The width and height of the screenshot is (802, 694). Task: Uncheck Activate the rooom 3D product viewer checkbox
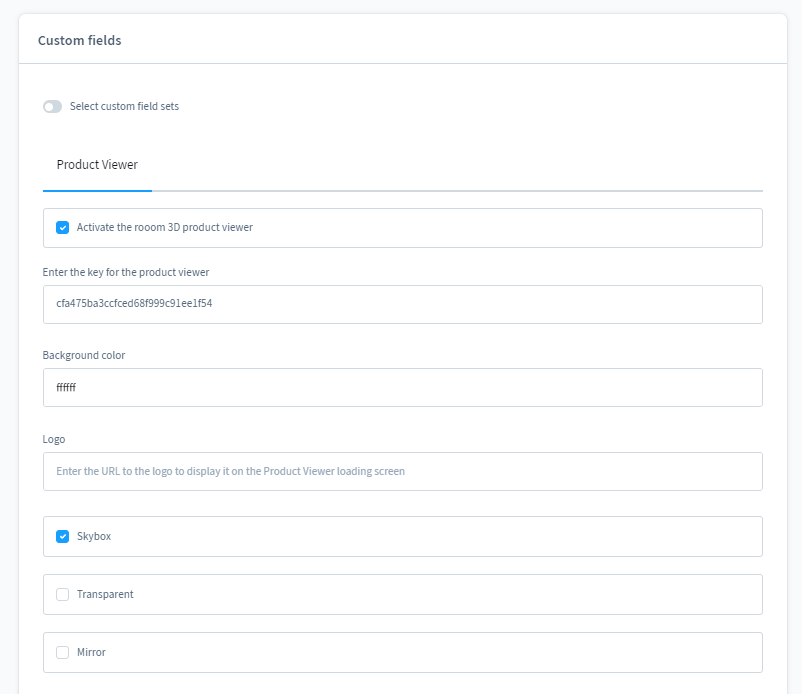[x=63, y=228]
